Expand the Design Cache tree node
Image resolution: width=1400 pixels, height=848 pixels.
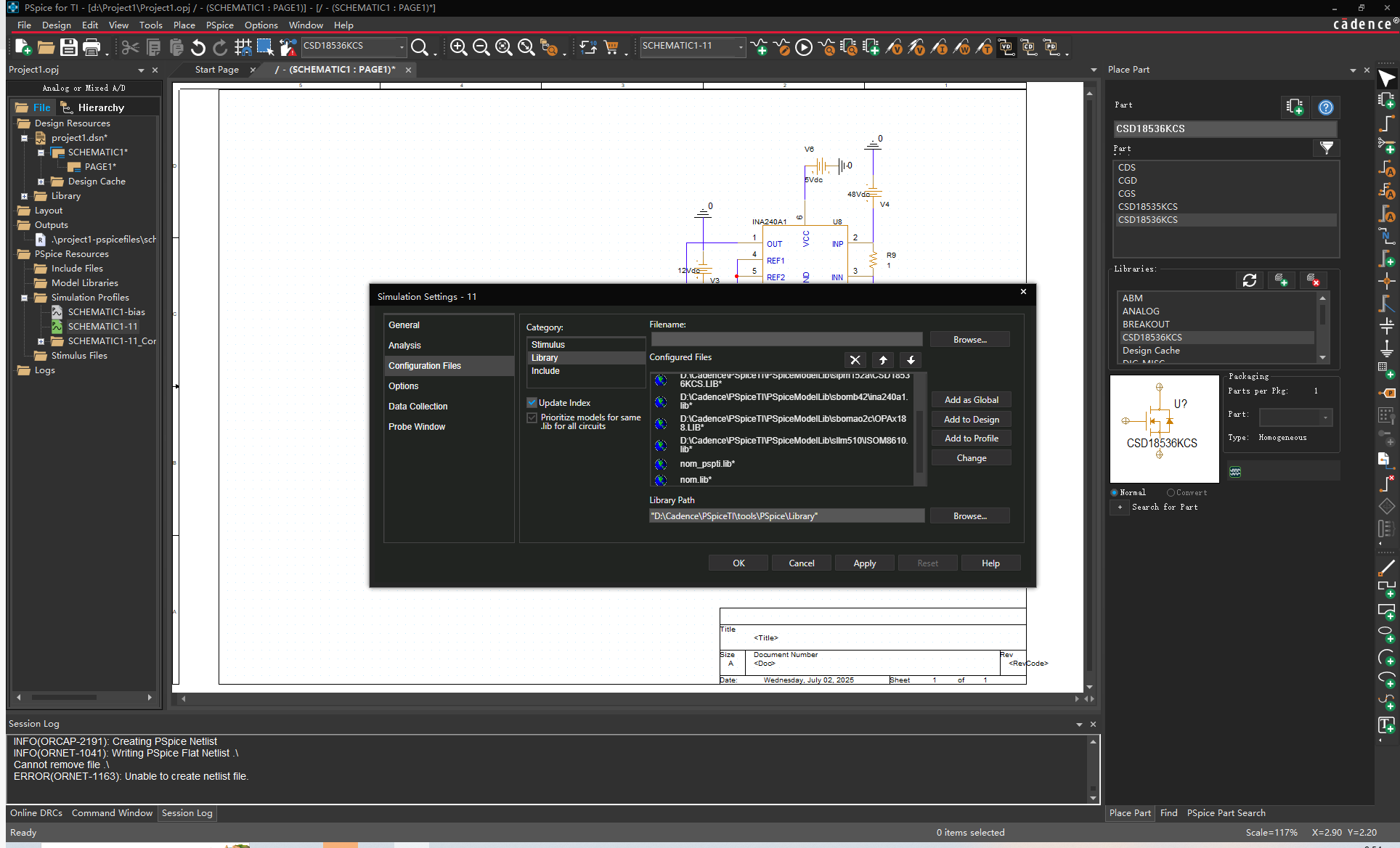pos(41,182)
